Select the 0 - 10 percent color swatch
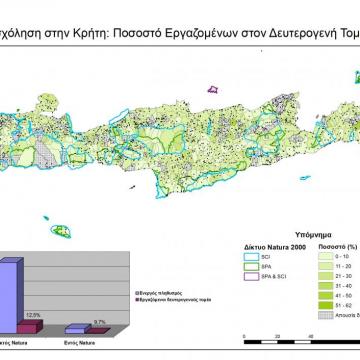The height and width of the screenshot is (360, 360). click(x=326, y=256)
